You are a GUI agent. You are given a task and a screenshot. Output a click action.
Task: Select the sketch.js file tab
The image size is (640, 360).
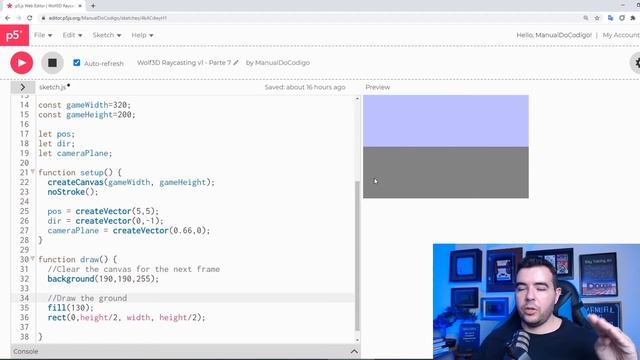coord(53,87)
